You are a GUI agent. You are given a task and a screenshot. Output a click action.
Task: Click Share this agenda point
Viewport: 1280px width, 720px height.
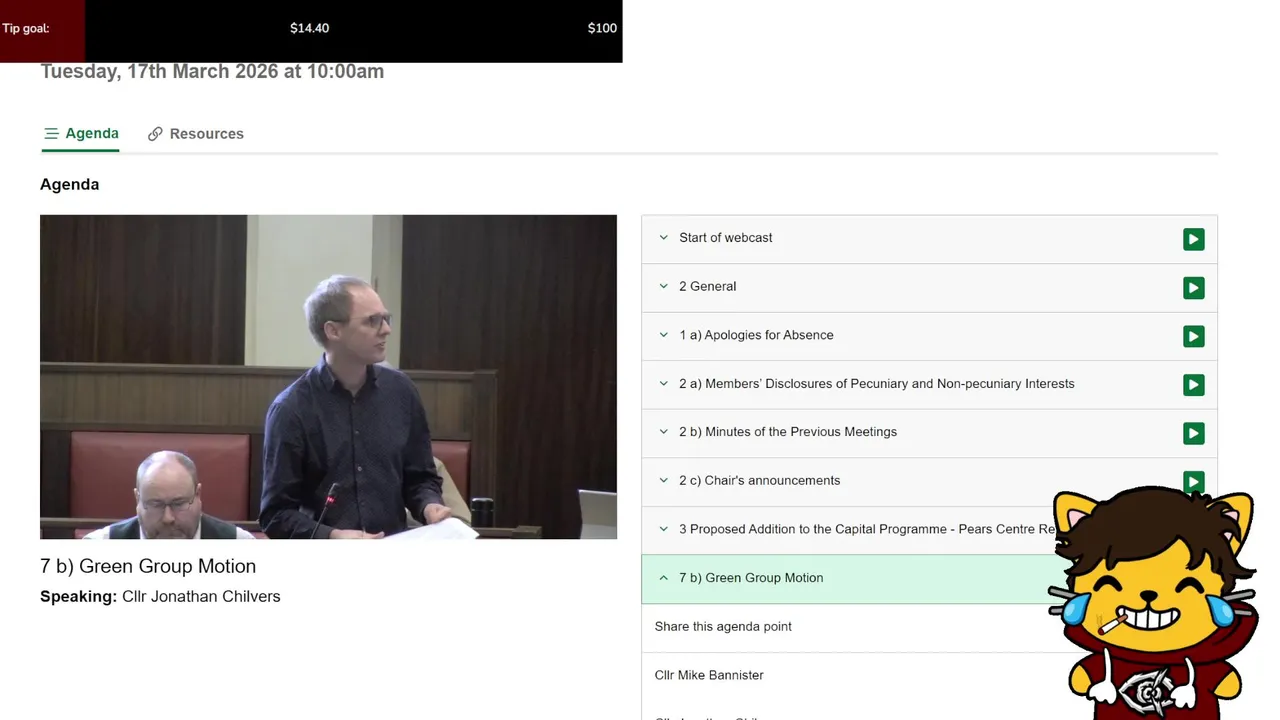coord(723,626)
